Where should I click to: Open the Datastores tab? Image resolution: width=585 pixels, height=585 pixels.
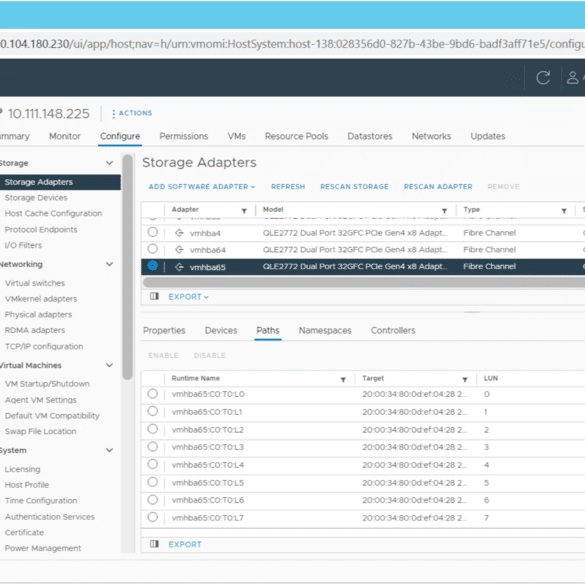point(370,136)
